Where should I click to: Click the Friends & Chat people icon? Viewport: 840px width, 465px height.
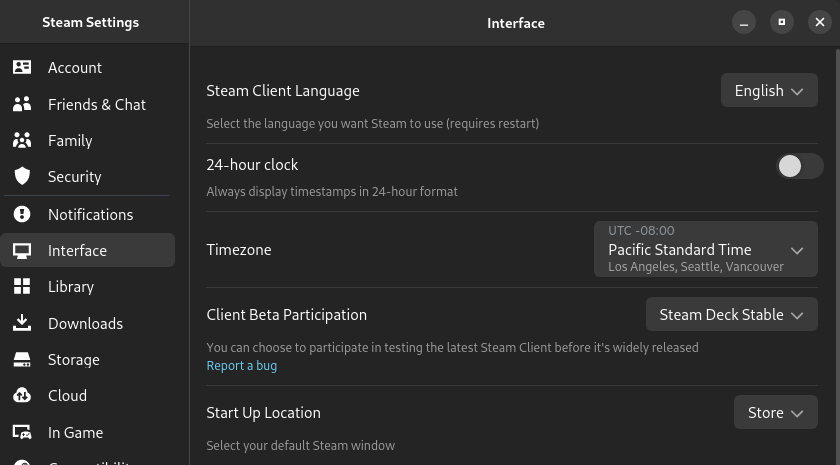pyautogui.click(x=22, y=104)
